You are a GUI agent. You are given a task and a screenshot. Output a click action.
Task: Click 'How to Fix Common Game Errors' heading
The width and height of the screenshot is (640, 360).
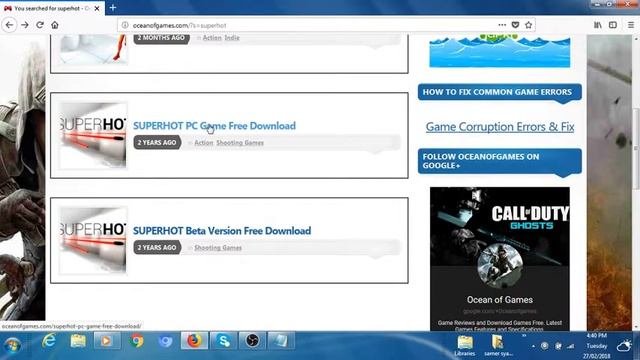pyautogui.click(x=500, y=92)
